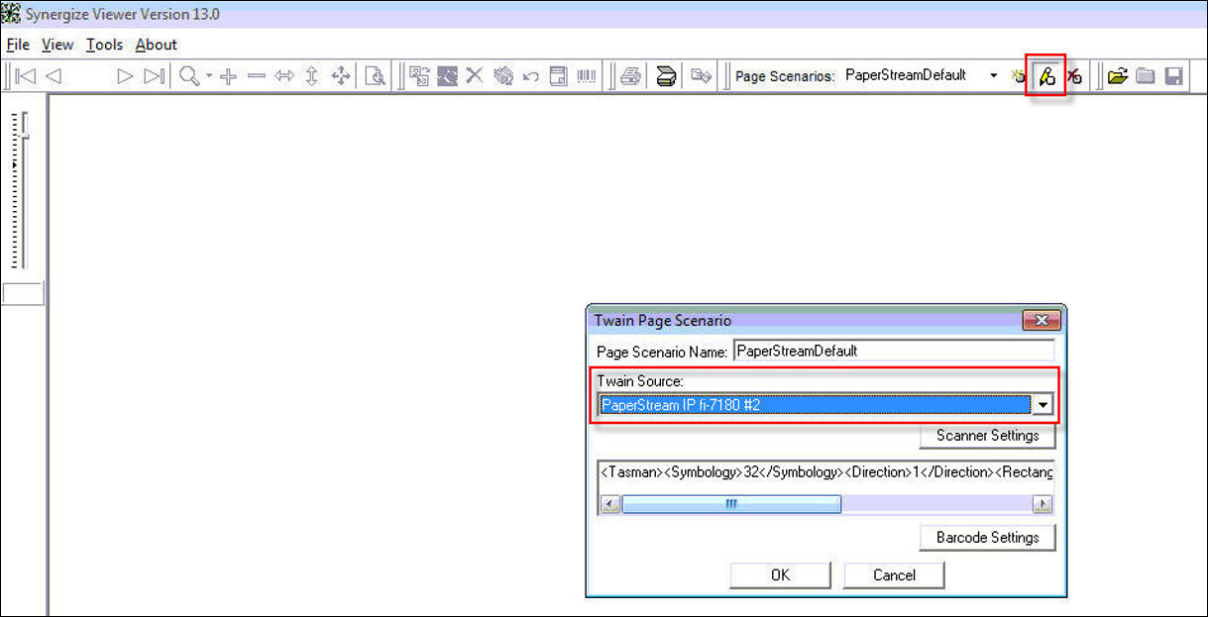Click the horizontal scrollbar thumb

point(731,505)
